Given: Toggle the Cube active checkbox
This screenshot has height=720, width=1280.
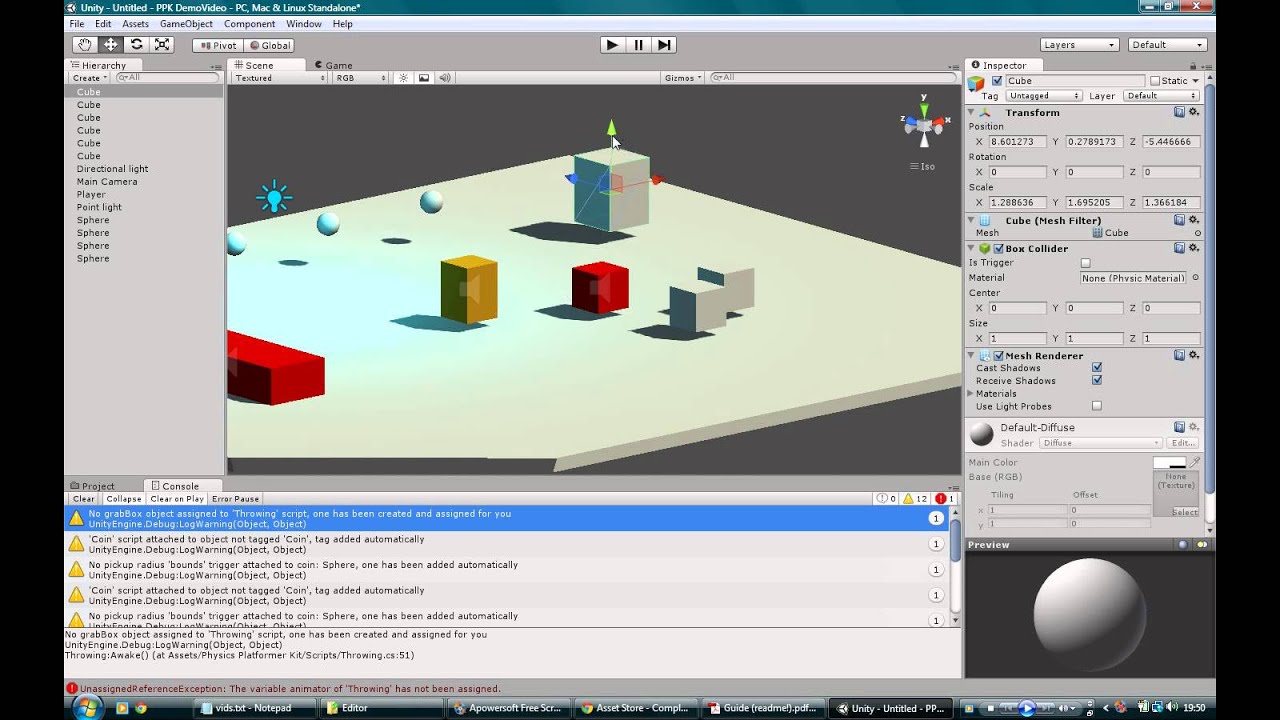Looking at the screenshot, I should pos(997,81).
